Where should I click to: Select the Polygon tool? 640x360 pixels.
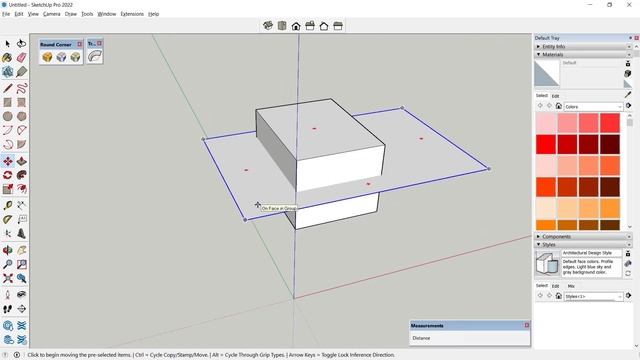(x=22, y=116)
